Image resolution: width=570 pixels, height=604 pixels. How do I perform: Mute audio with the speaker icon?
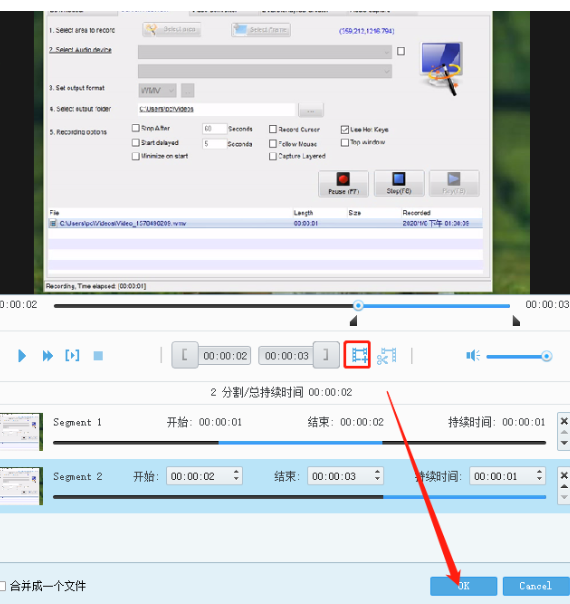pyautogui.click(x=473, y=355)
